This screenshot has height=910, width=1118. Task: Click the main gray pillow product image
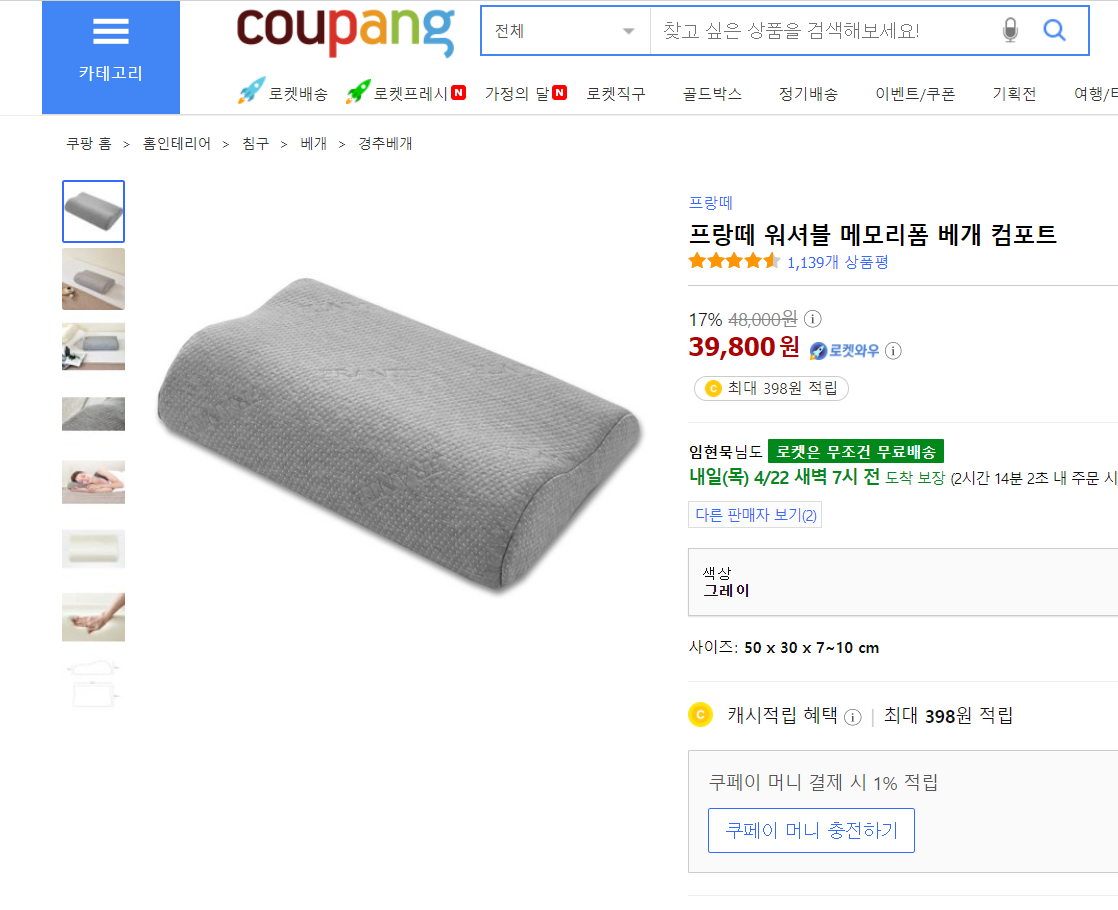[399, 435]
